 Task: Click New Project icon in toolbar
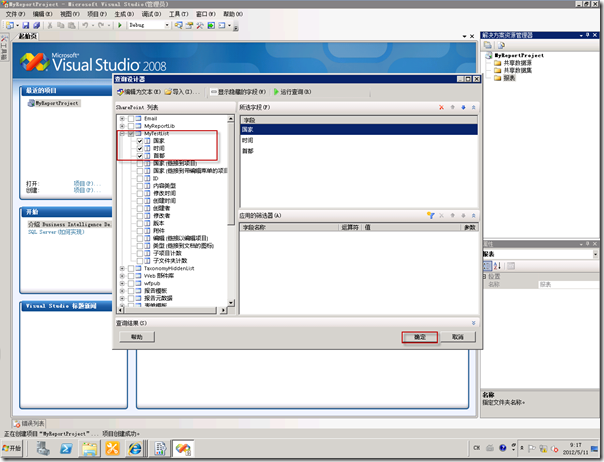10,25
